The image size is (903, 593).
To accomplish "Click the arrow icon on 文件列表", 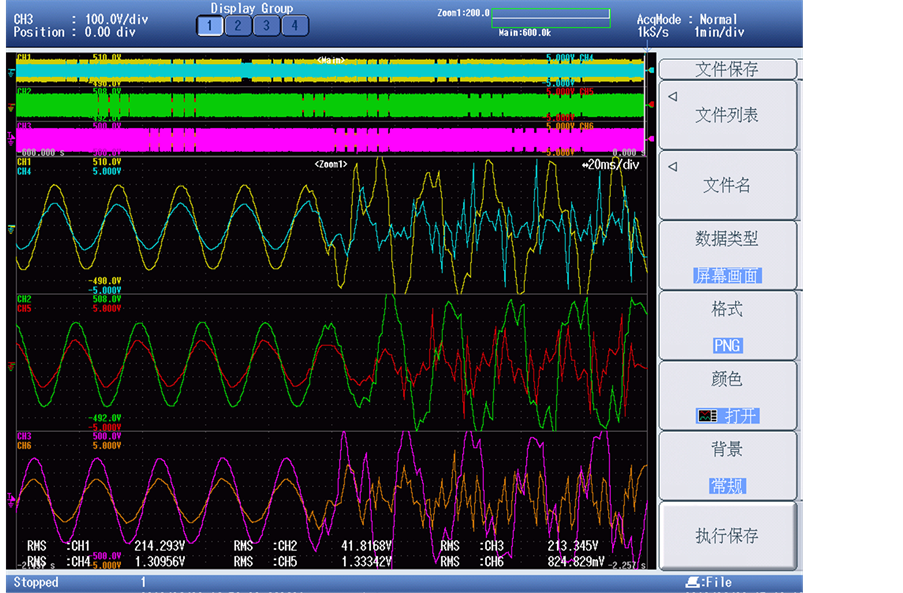I will tap(672, 97).
